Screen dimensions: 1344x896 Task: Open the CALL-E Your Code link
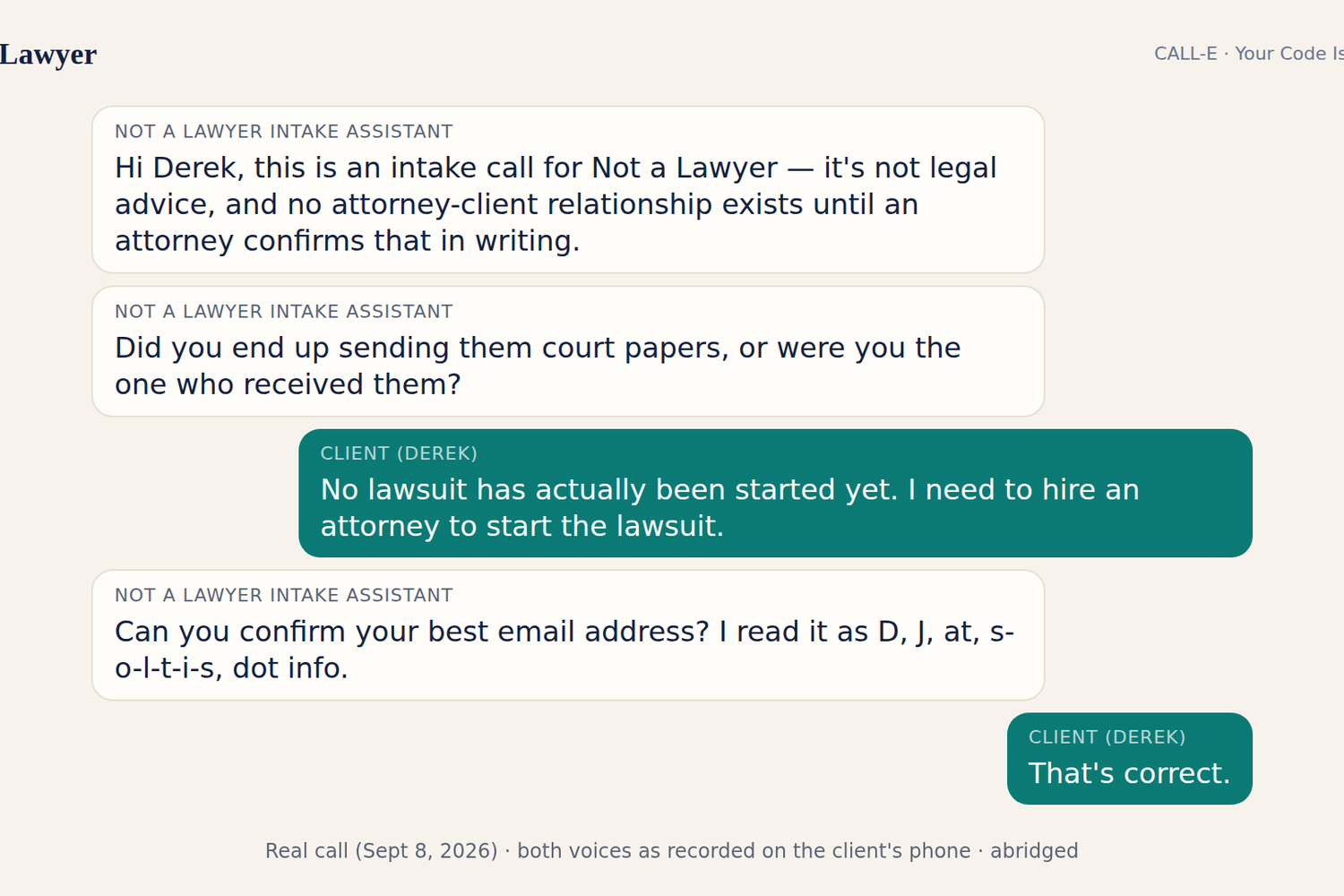coord(1249,54)
